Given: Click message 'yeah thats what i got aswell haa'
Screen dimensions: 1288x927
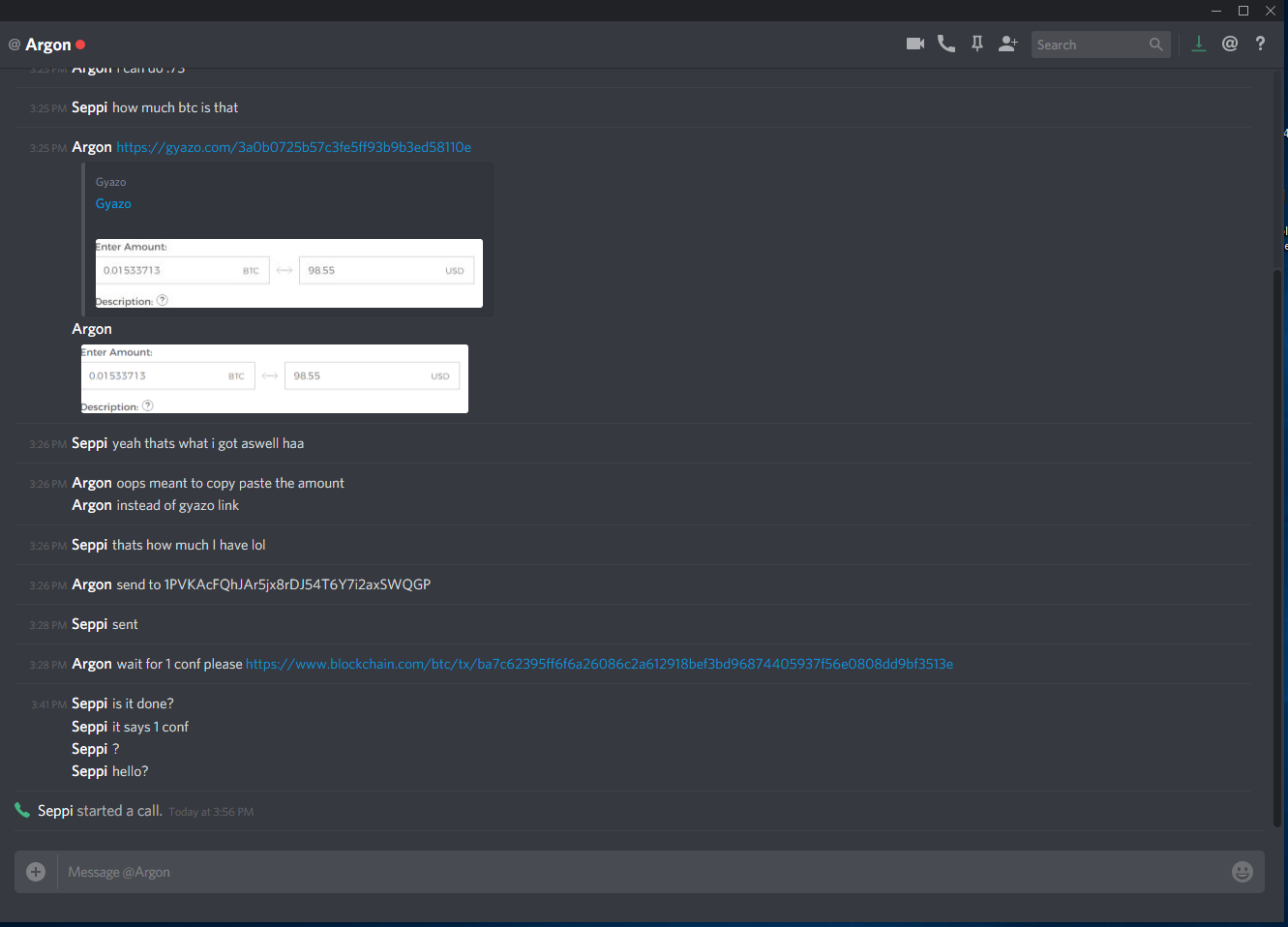Looking at the screenshot, I should pos(208,443).
